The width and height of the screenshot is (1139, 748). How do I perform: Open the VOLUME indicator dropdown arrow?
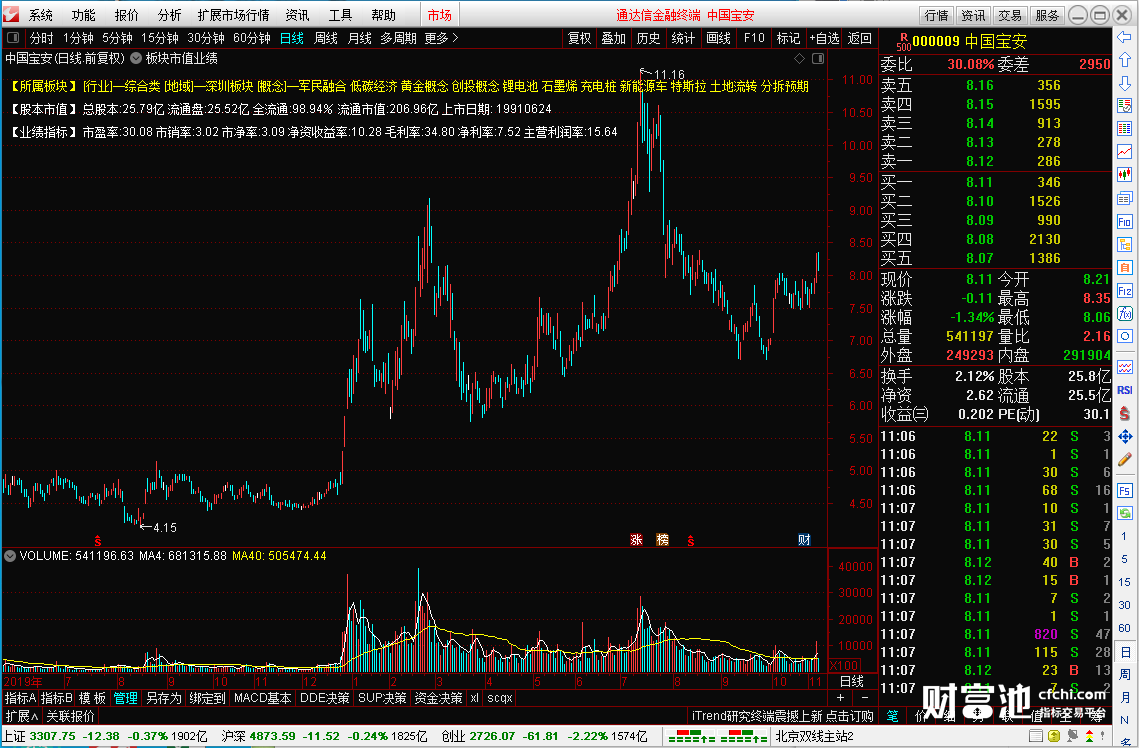(x=10, y=556)
